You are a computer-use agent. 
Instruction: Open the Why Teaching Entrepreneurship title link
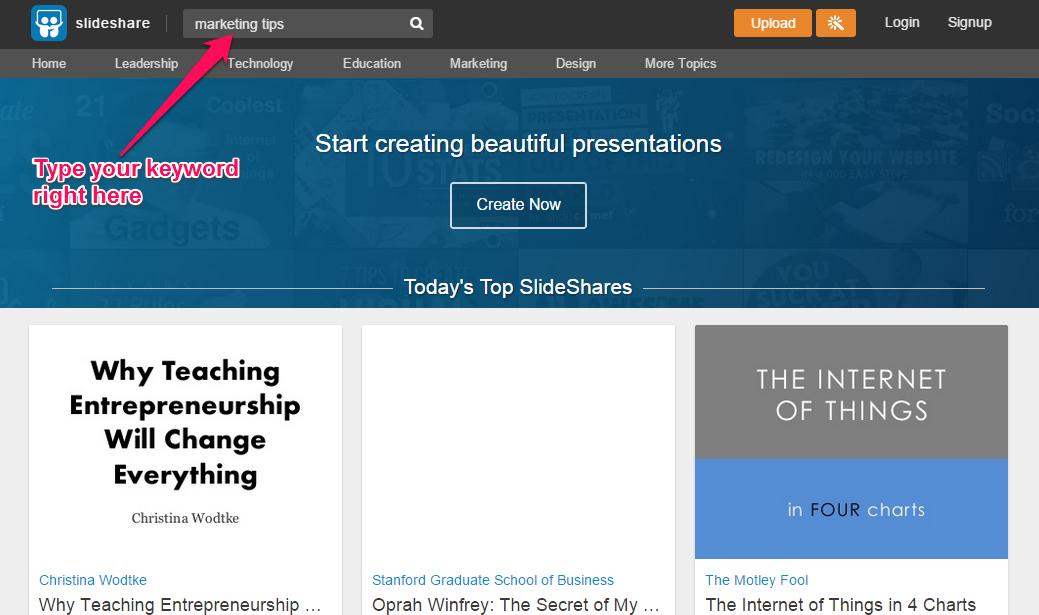[180, 604]
